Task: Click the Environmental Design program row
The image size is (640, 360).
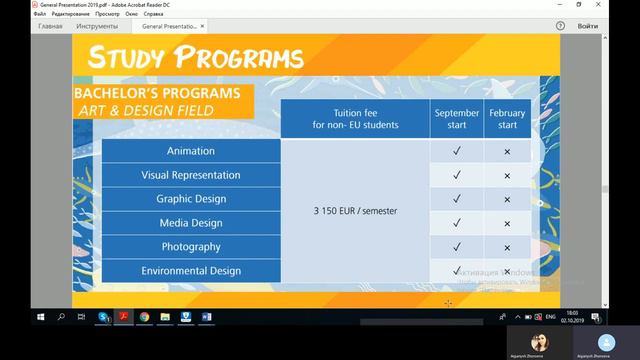Action: [191, 271]
